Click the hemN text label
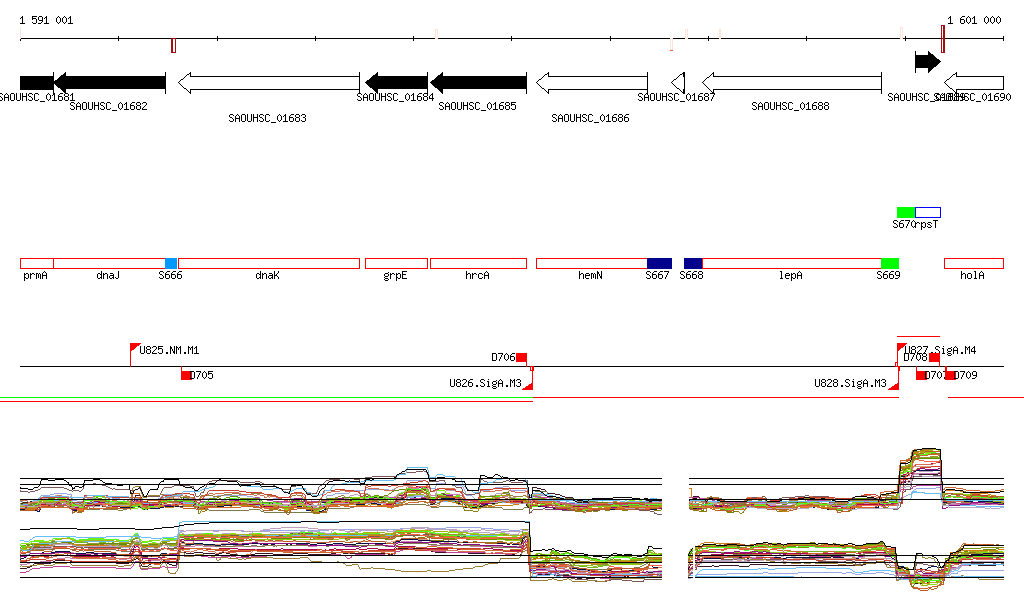This screenshot has width=1024, height=611. [x=590, y=275]
